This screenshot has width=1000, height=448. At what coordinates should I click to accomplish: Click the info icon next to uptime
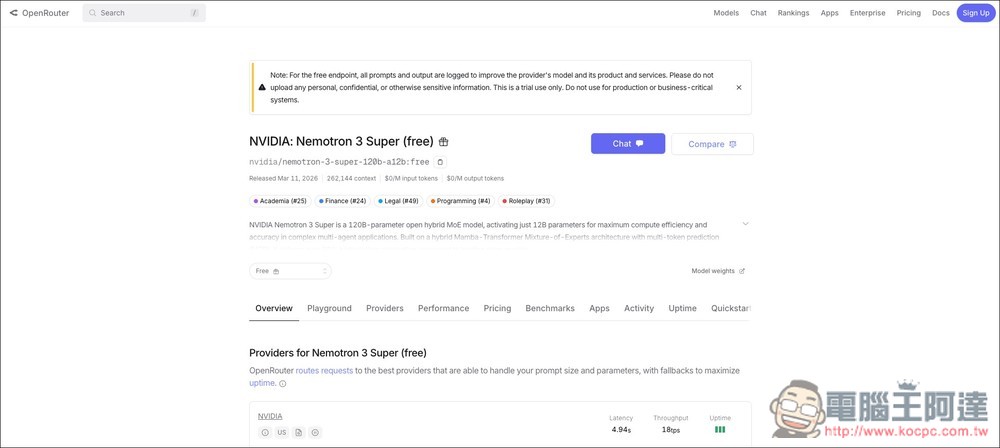click(x=283, y=384)
